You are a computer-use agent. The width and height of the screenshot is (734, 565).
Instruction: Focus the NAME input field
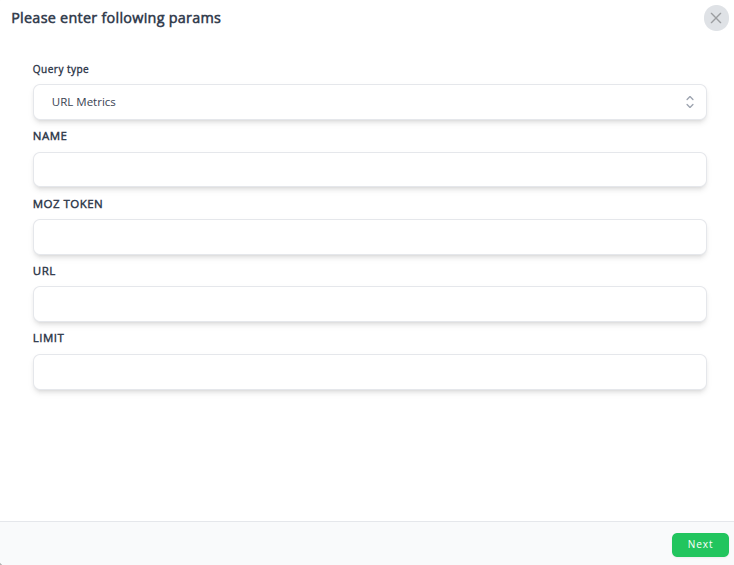pyautogui.click(x=369, y=170)
